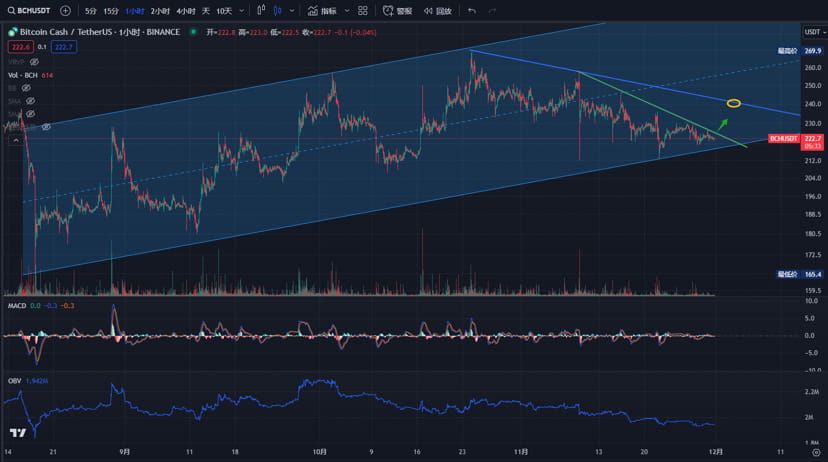Toggle visibility of the VRVP indicator
828x462 pixels.
[x=35, y=62]
